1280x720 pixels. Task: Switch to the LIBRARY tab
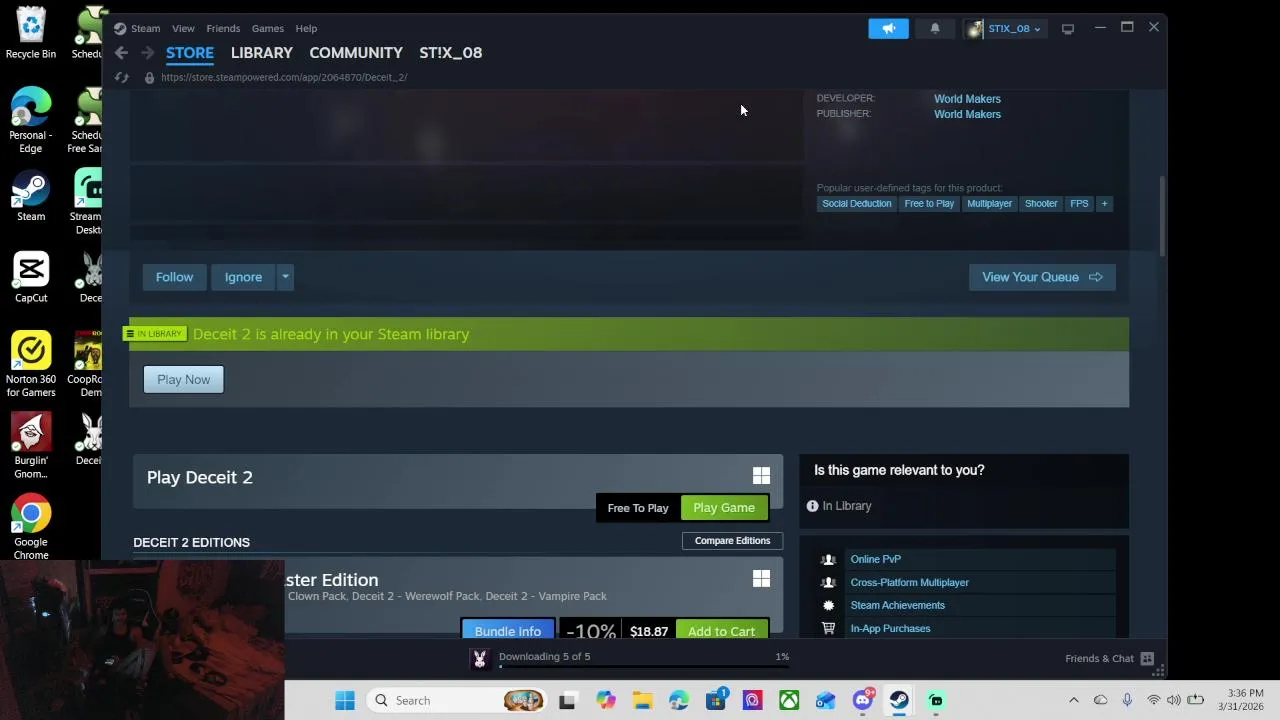tap(262, 53)
